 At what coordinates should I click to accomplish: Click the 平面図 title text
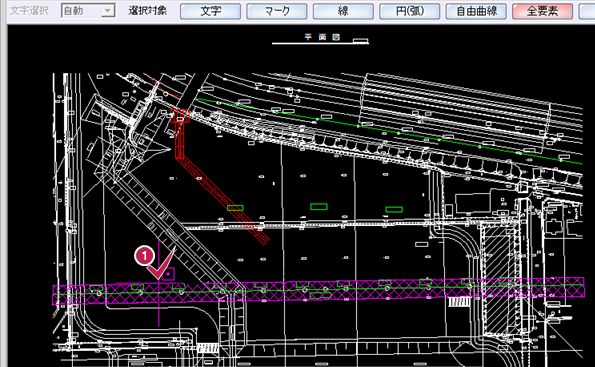point(322,37)
